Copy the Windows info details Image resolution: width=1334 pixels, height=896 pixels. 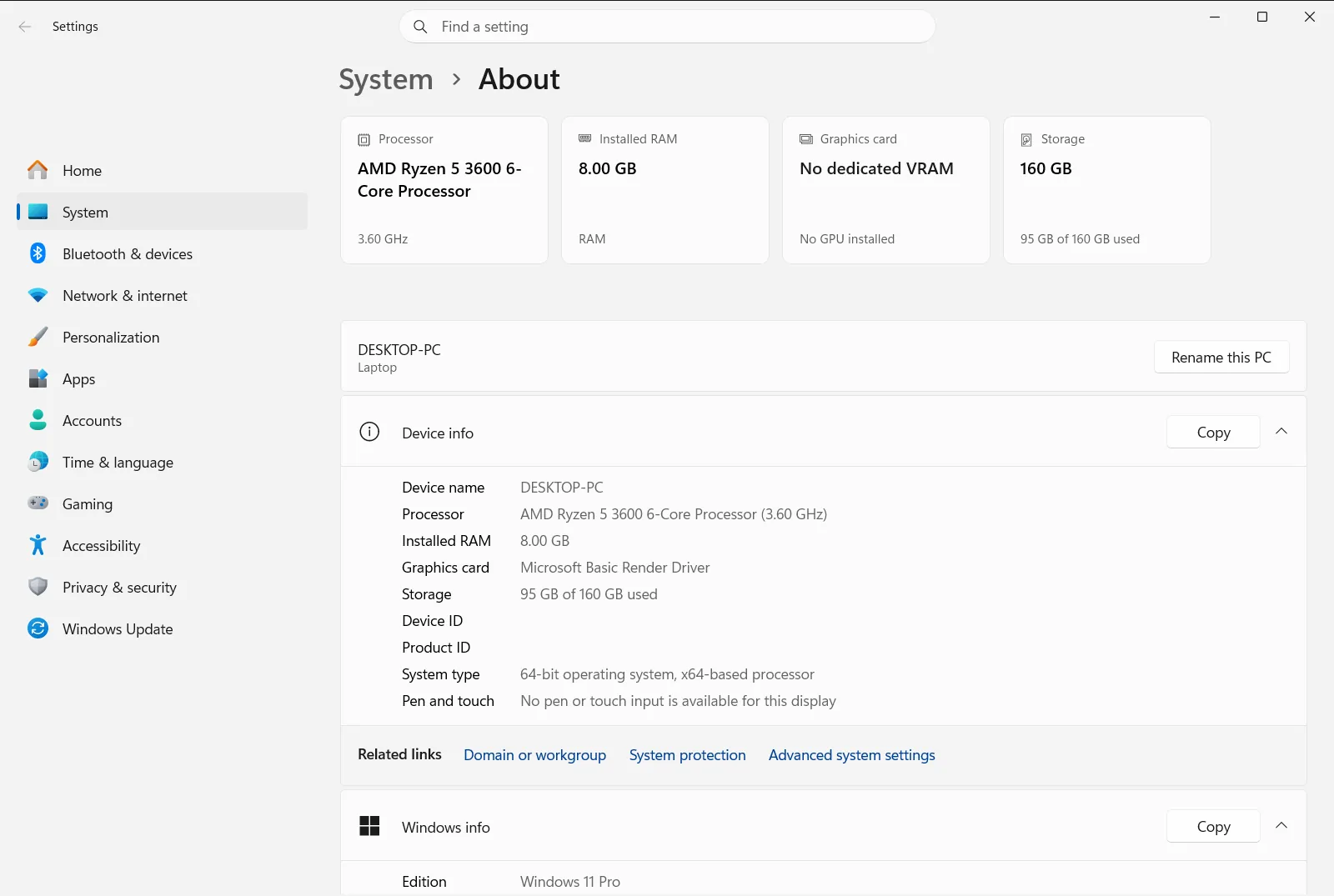click(1213, 827)
